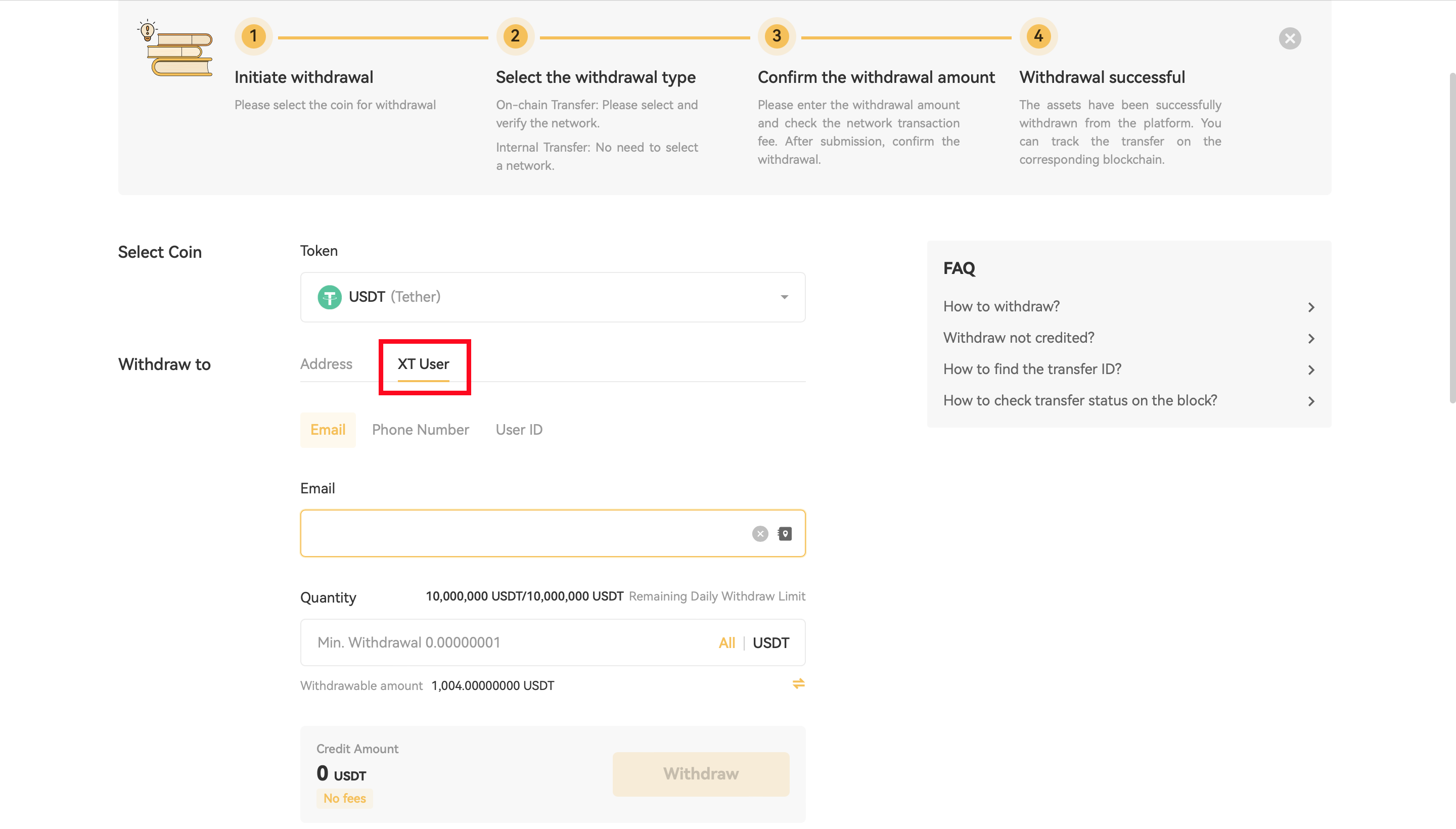Expand How to withdraw FAQ
The width and height of the screenshot is (1456, 829).
click(1128, 307)
